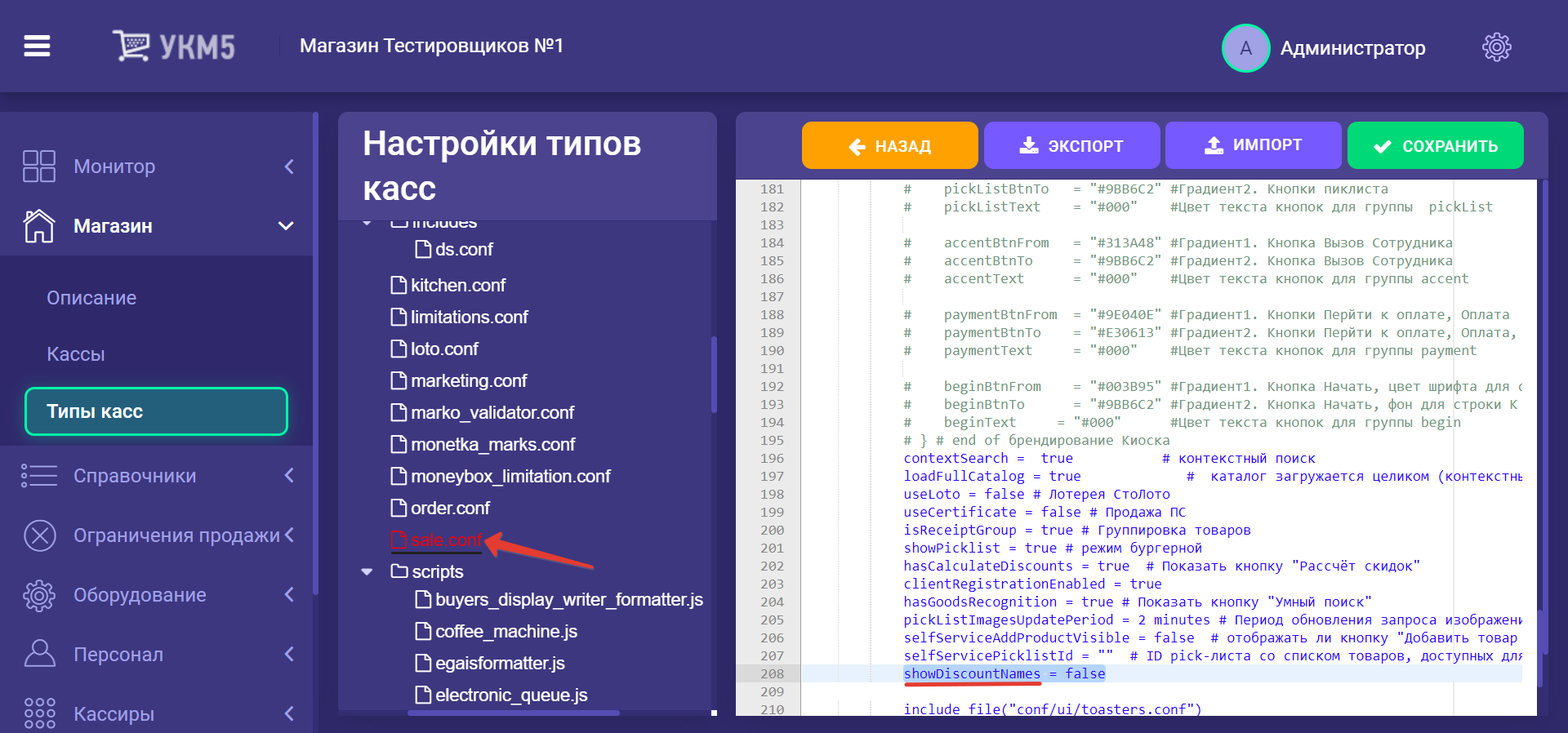Click the egaisformatter.js file icon
The height and width of the screenshot is (733, 1568).
[x=423, y=663]
